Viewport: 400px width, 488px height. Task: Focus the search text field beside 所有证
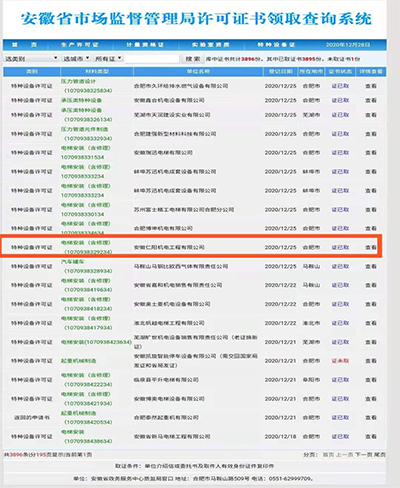(x=152, y=59)
